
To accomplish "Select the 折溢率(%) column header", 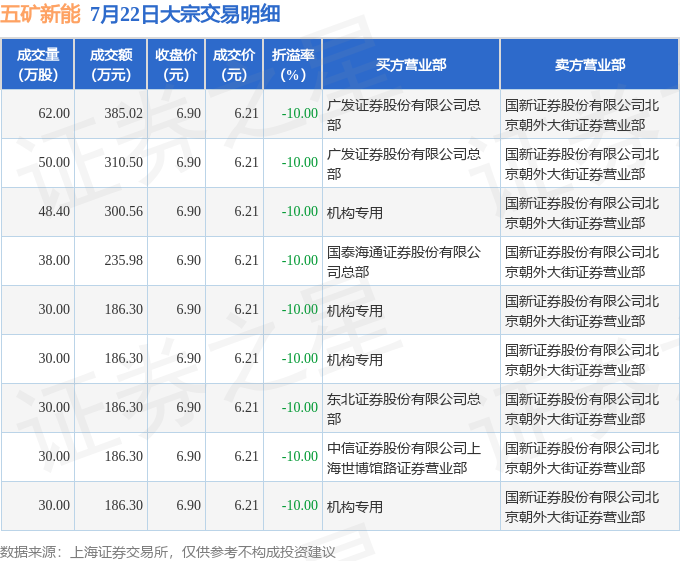I will pos(293,64).
